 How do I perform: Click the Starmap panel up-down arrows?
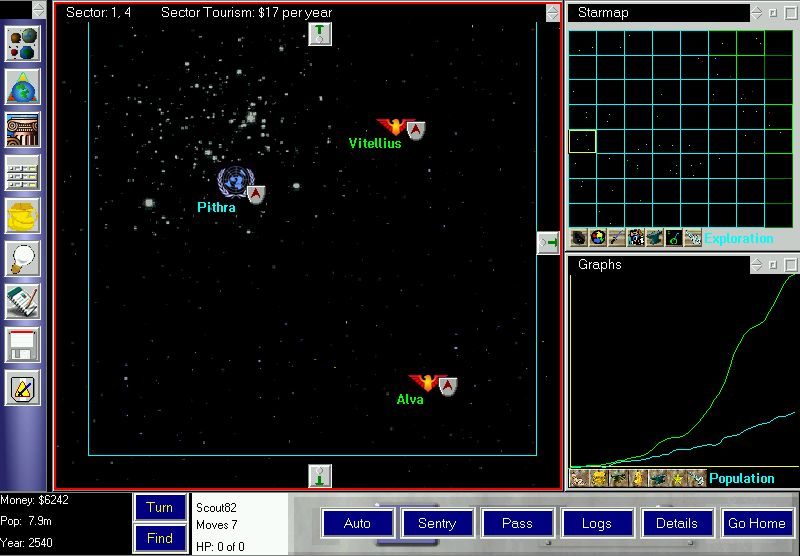click(758, 13)
